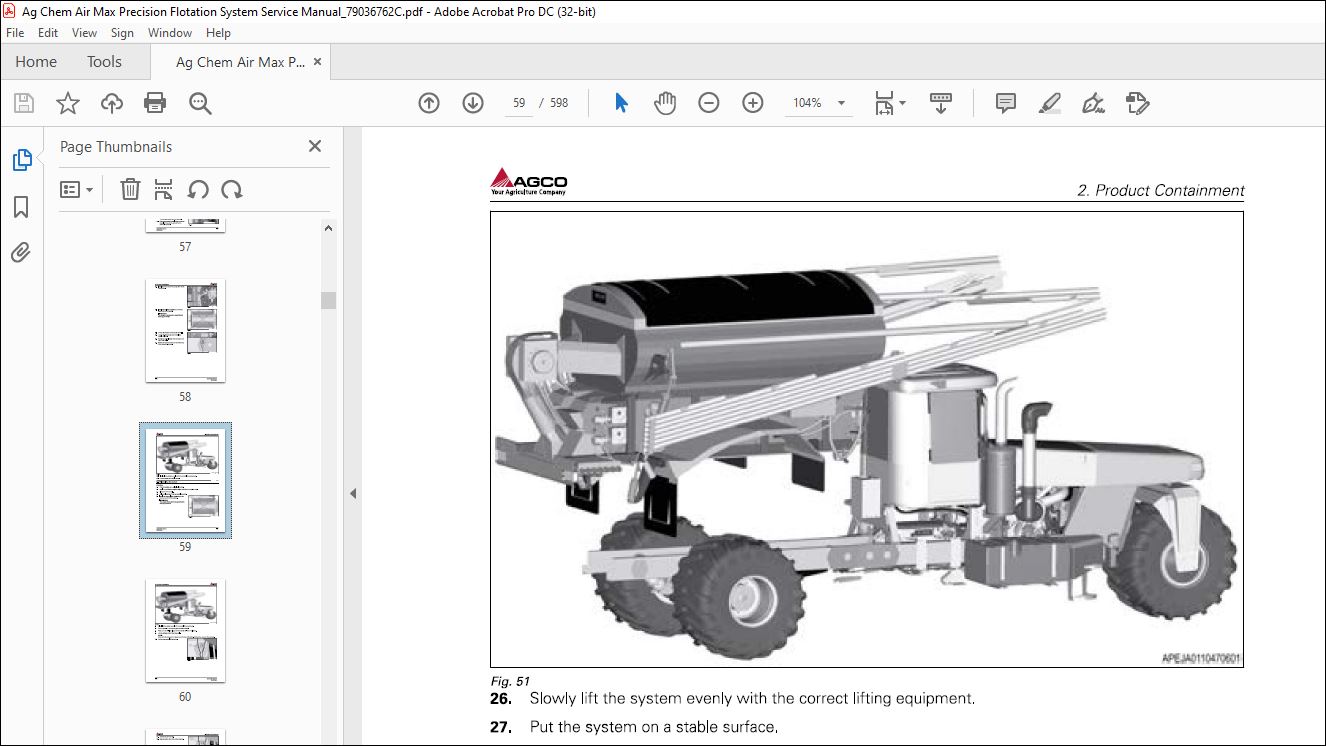
Task: Click the thumbnail panel scrollbar handle
Action: point(328,300)
